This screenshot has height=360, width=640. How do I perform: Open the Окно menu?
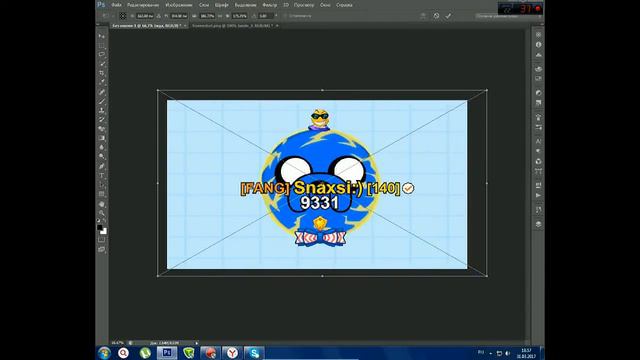click(325, 5)
